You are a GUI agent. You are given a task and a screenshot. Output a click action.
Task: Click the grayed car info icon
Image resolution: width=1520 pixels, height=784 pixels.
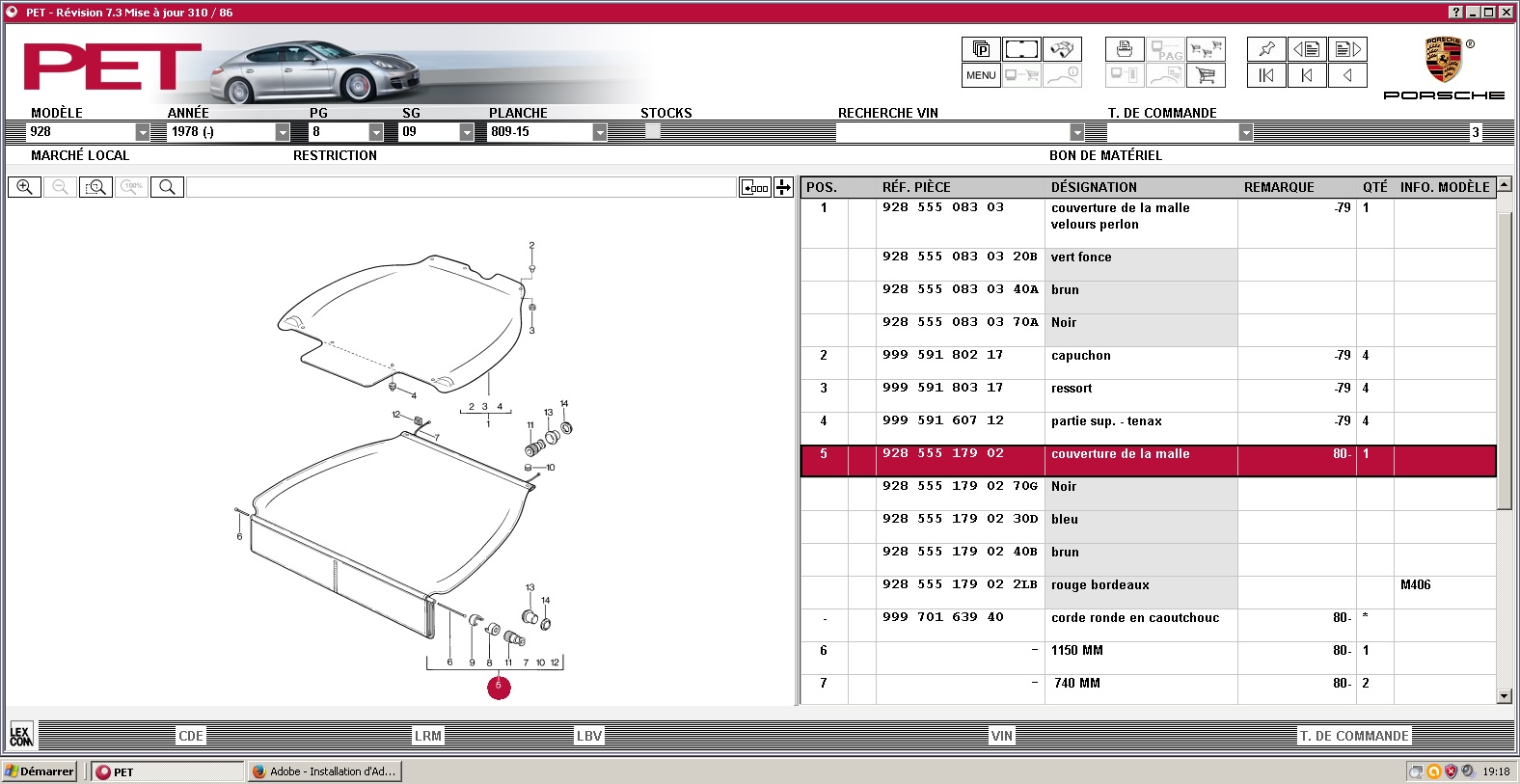point(1062,75)
